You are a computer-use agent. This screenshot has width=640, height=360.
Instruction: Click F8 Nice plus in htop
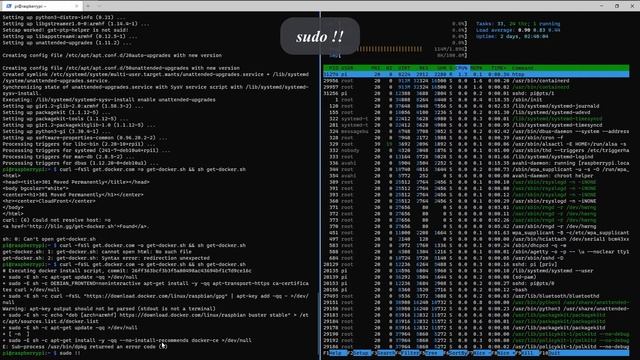click(506, 353)
